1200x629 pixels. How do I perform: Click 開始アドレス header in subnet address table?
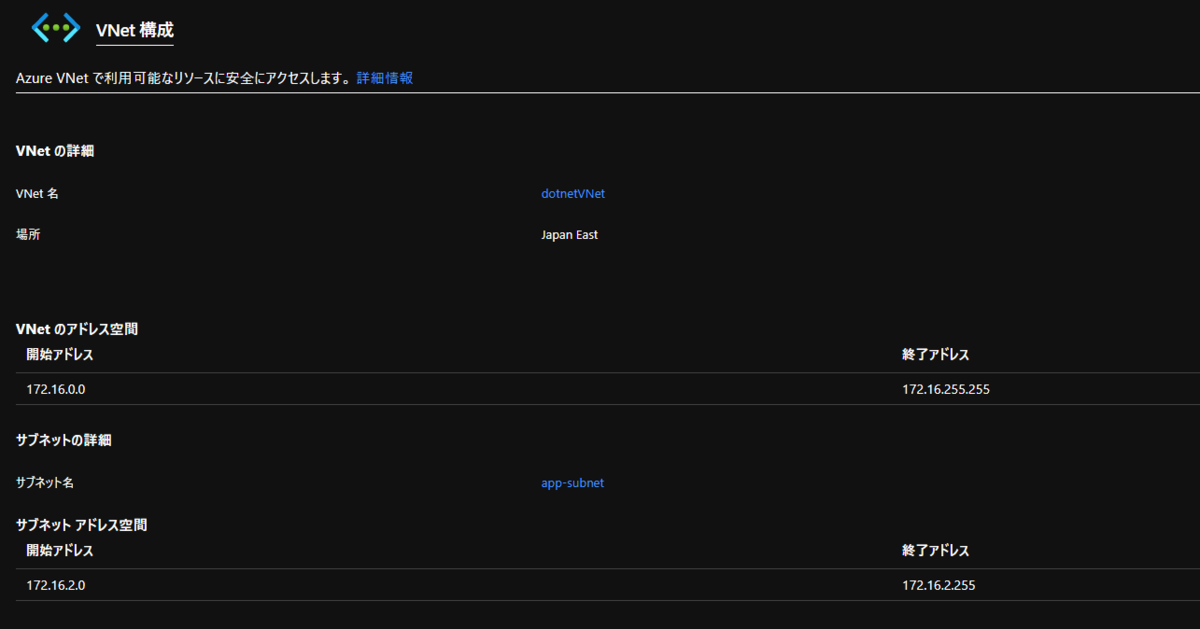point(60,551)
